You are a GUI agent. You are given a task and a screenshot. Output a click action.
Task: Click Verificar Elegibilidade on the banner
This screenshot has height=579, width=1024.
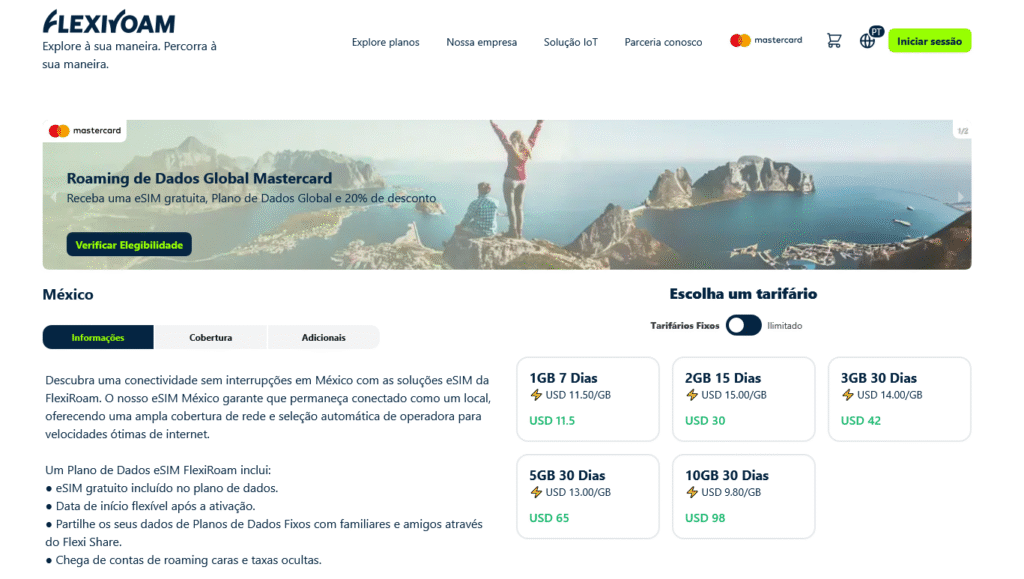pyautogui.click(x=128, y=244)
